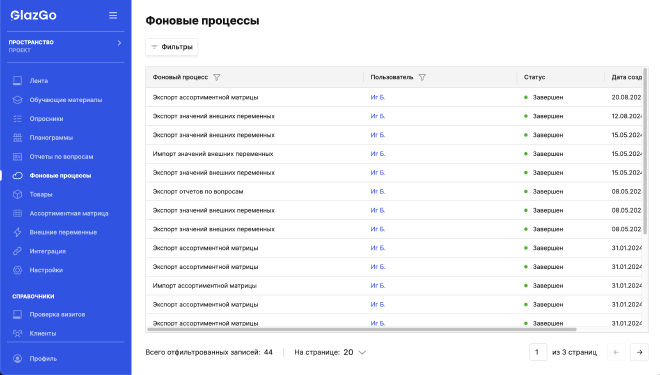Click the Интеграция link icon
Image resolution: width=660 pixels, height=375 pixels.
coord(17,251)
